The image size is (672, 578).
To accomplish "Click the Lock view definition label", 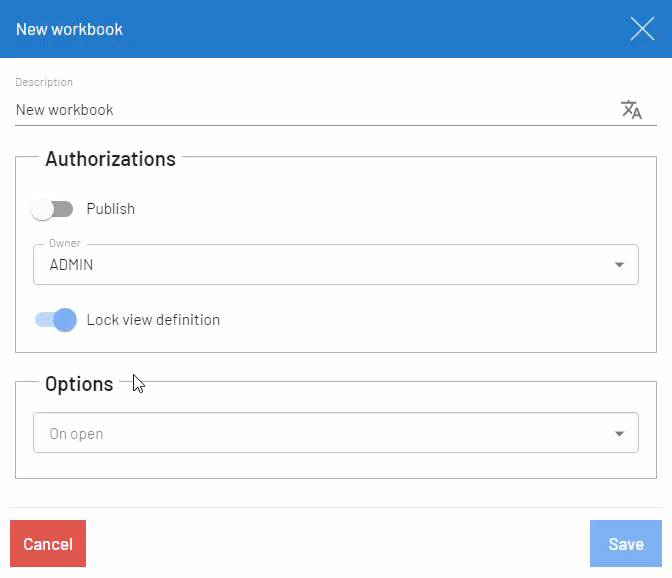I will pyautogui.click(x=153, y=320).
